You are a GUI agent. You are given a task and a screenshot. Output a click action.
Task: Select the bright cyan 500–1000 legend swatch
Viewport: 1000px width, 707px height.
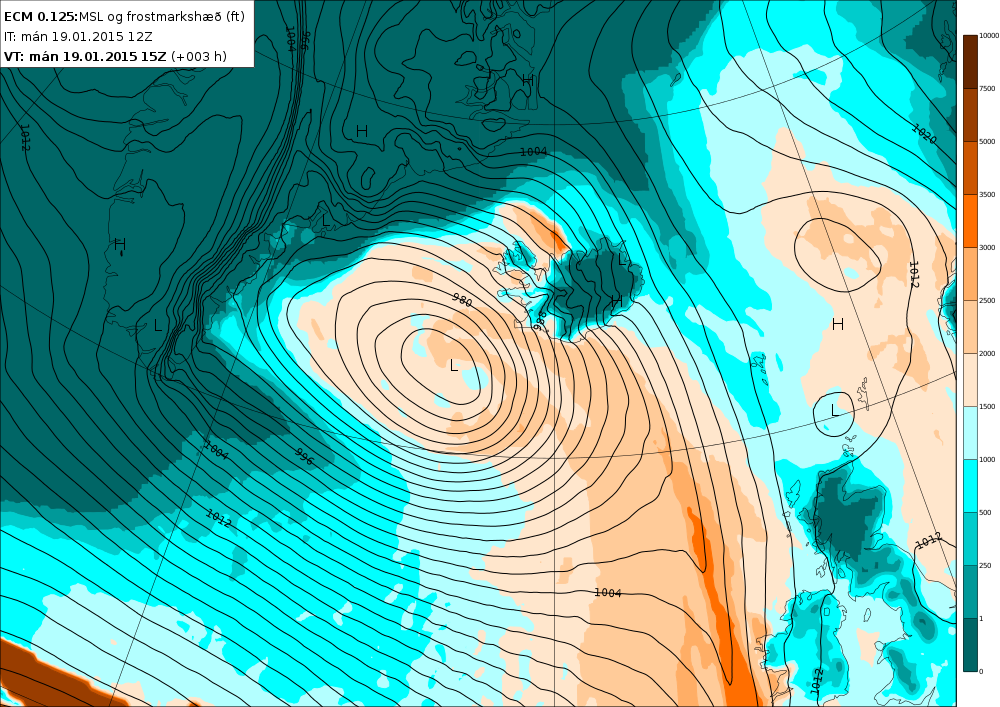coord(970,485)
